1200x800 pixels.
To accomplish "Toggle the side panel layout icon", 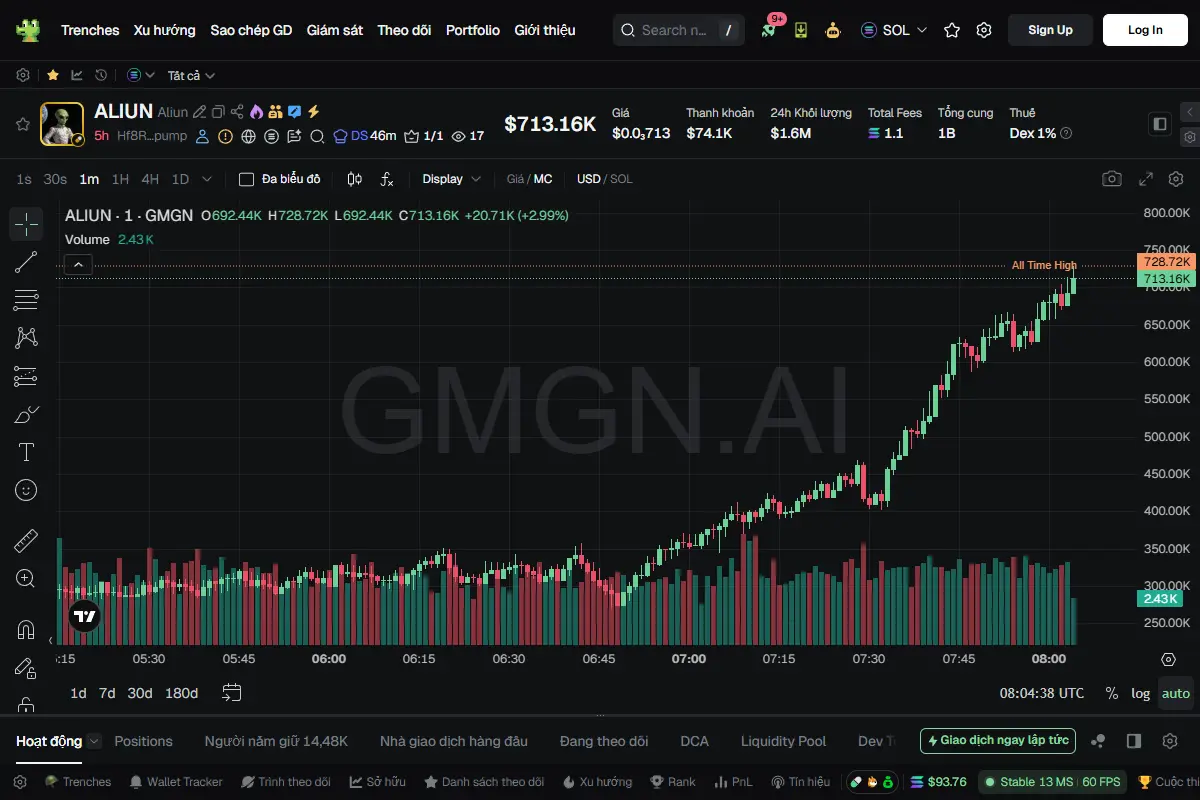I will (1160, 124).
